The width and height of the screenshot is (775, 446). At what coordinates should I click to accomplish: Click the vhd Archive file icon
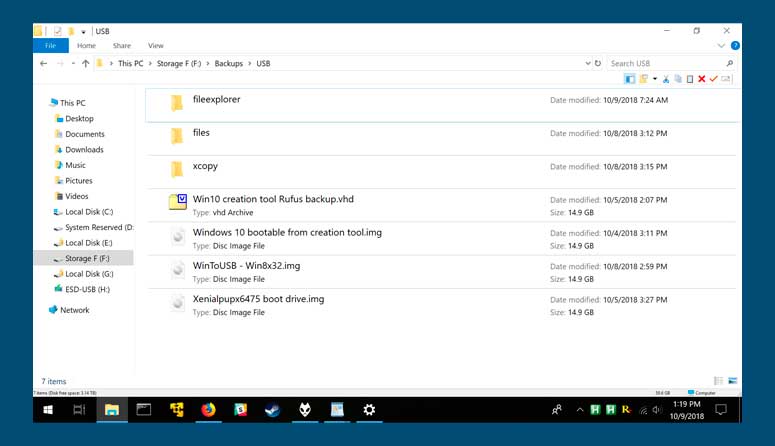pyautogui.click(x=177, y=202)
